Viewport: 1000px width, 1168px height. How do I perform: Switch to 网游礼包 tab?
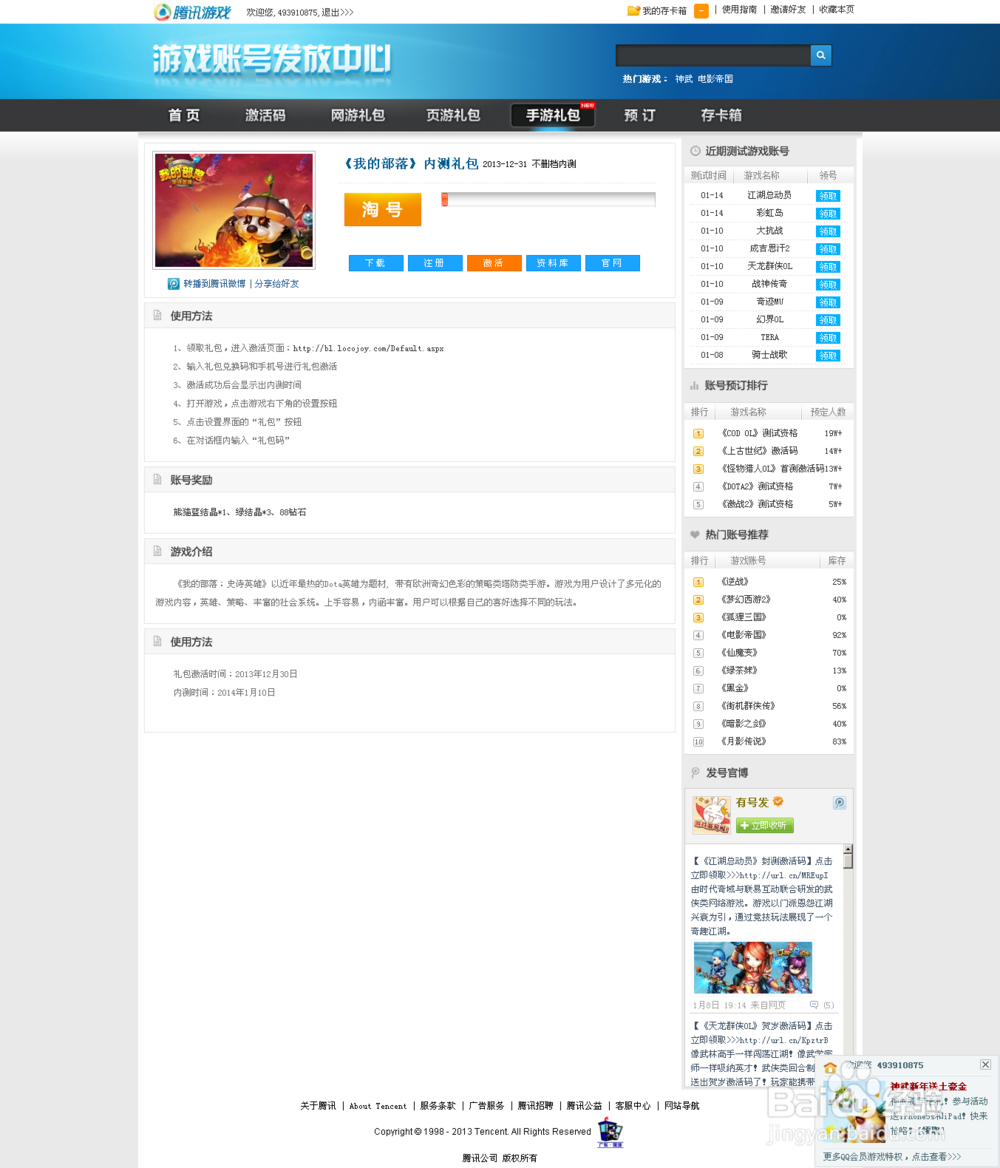tap(358, 115)
